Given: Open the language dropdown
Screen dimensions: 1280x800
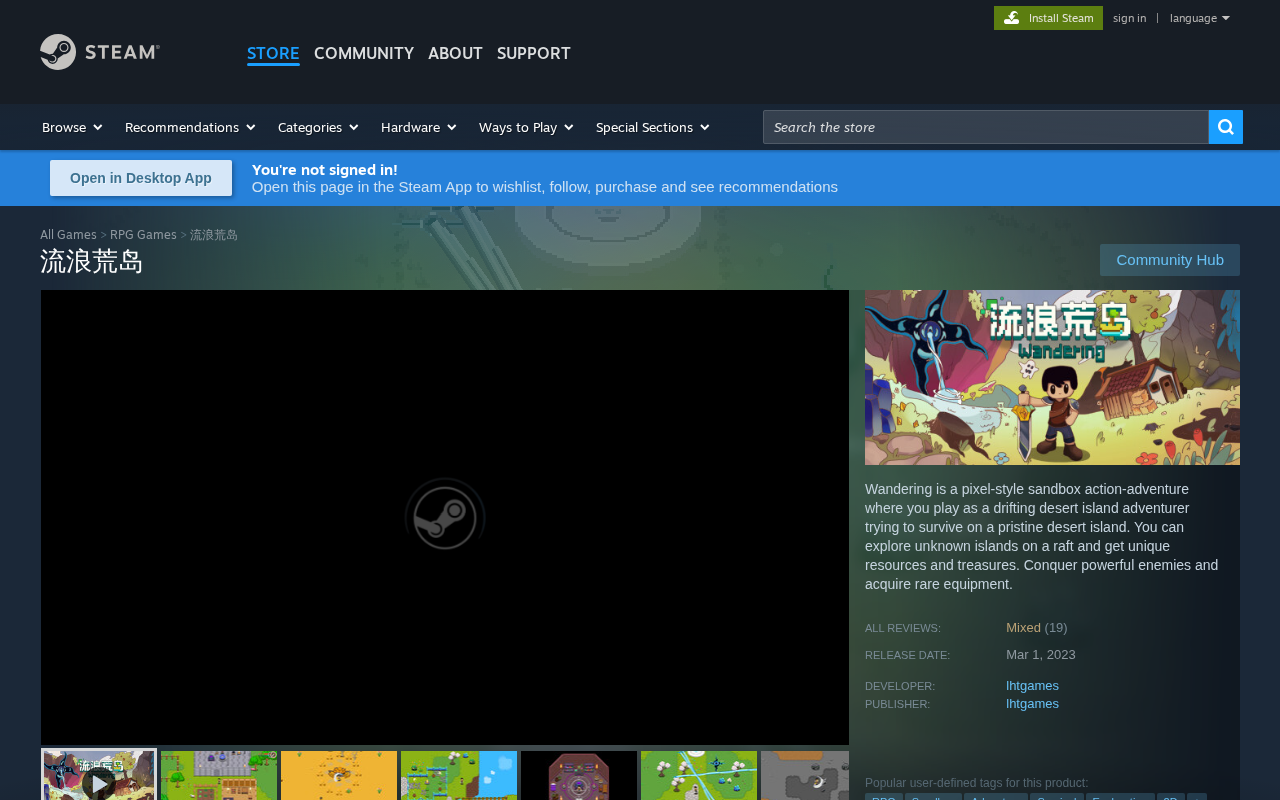Looking at the screenshot, I should (x=1199, y=18).
